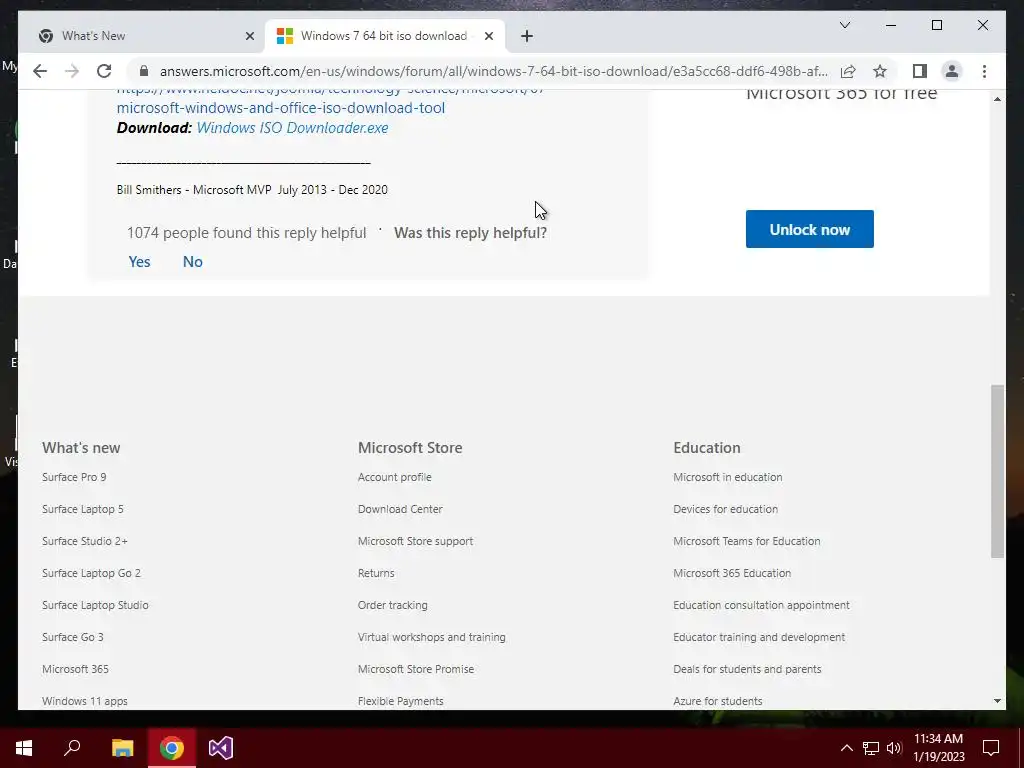Open the notification center icon
This screenshot has height=768, width=1024.
pos(991,748)
